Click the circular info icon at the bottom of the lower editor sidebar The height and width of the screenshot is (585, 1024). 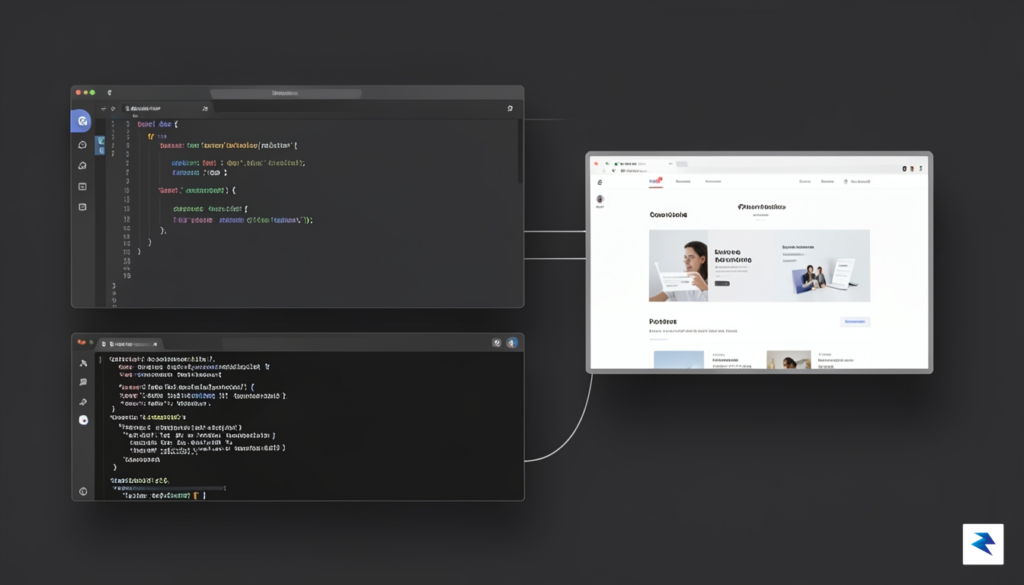point(83,492)
